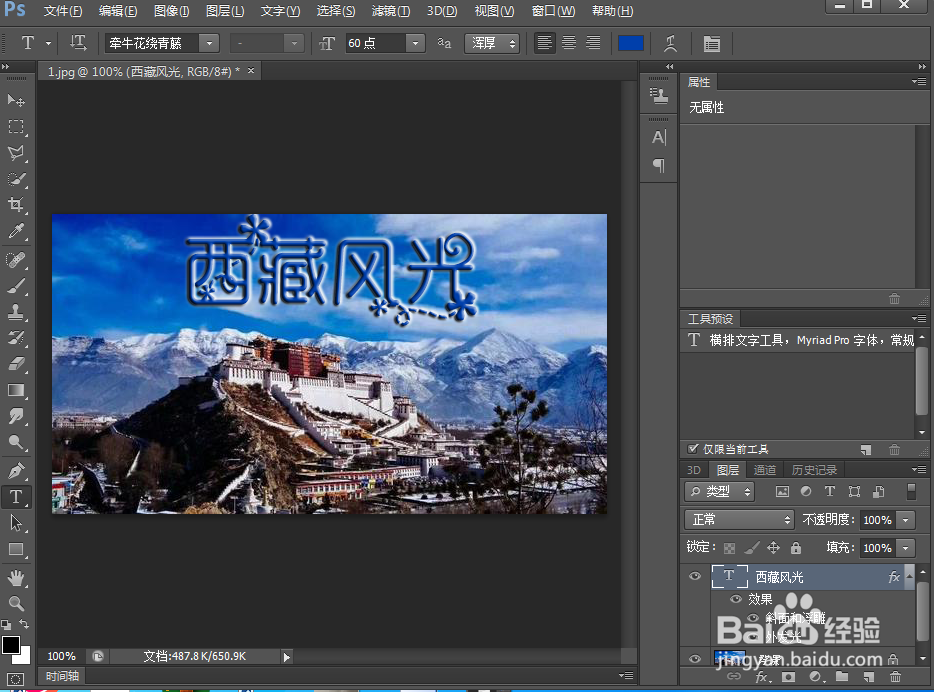Click the status bar info arrow
The image size is (934, 692).
[287, 657]
